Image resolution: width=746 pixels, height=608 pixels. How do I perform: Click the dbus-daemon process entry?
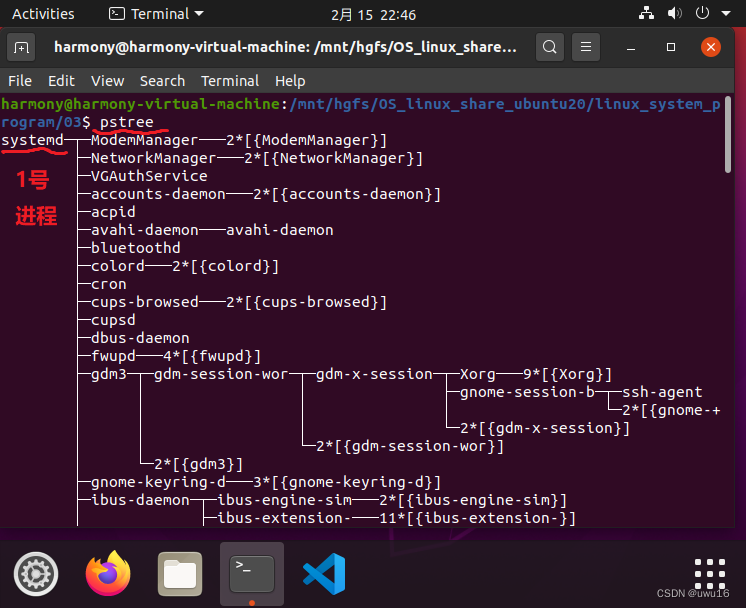(140, 338)
